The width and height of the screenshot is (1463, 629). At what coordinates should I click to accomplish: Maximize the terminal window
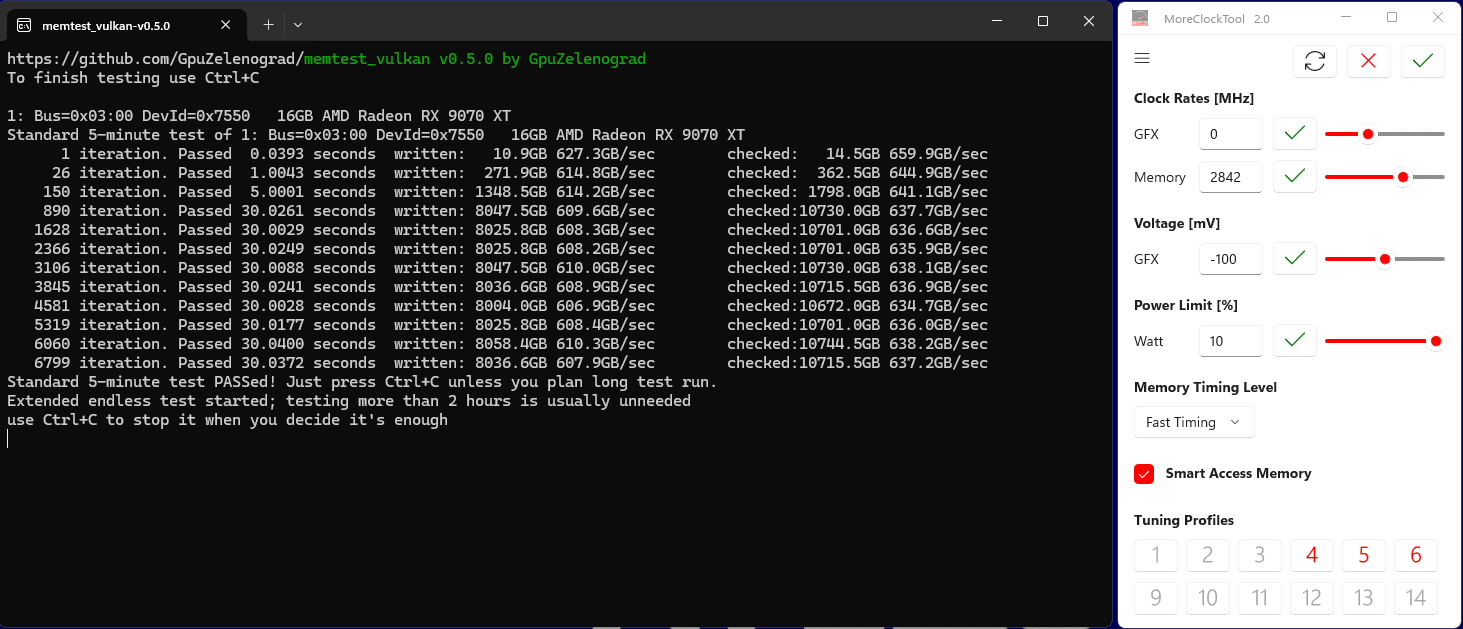pyautogui.click(x=1042, y=20)
